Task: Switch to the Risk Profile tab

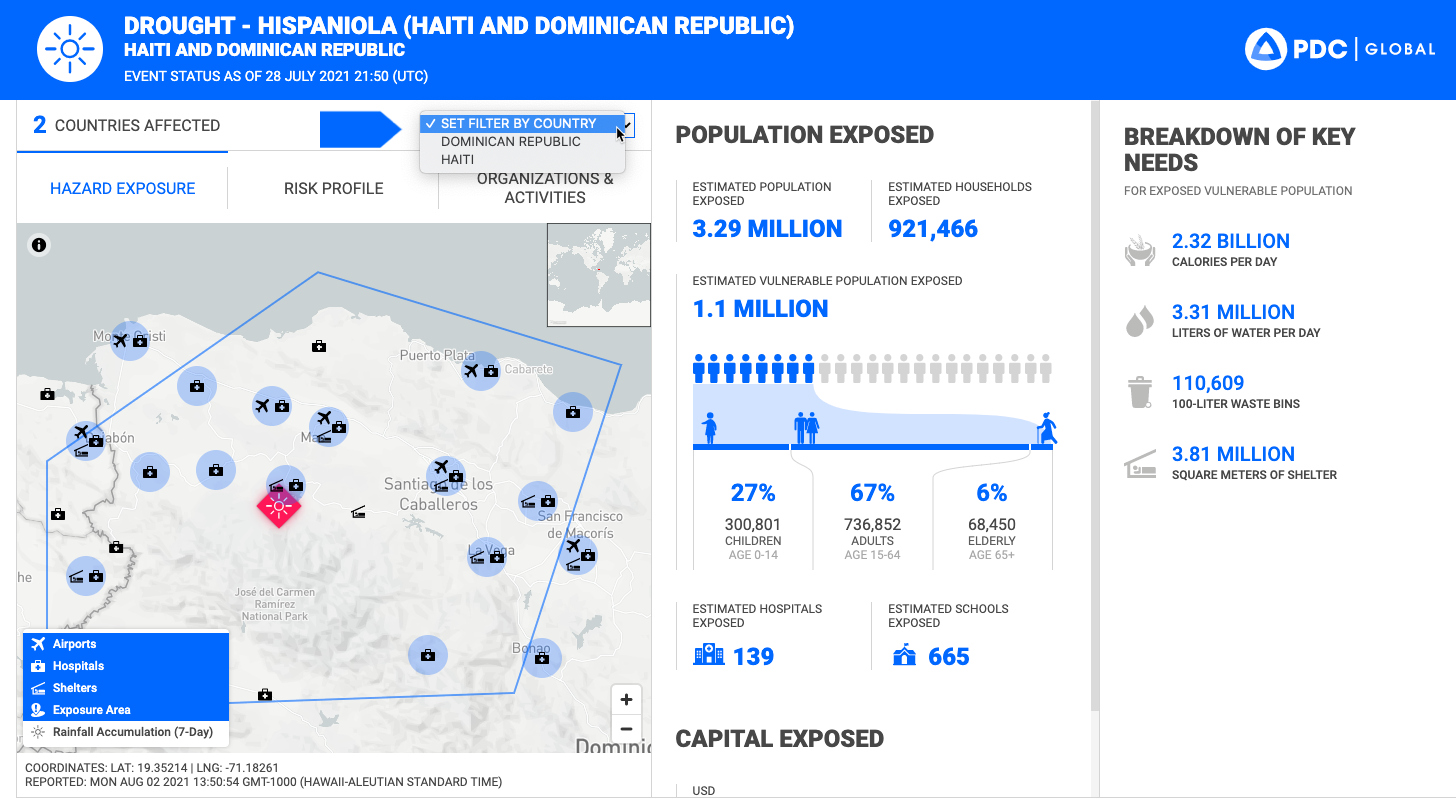Action: click(x=333, y=188)
